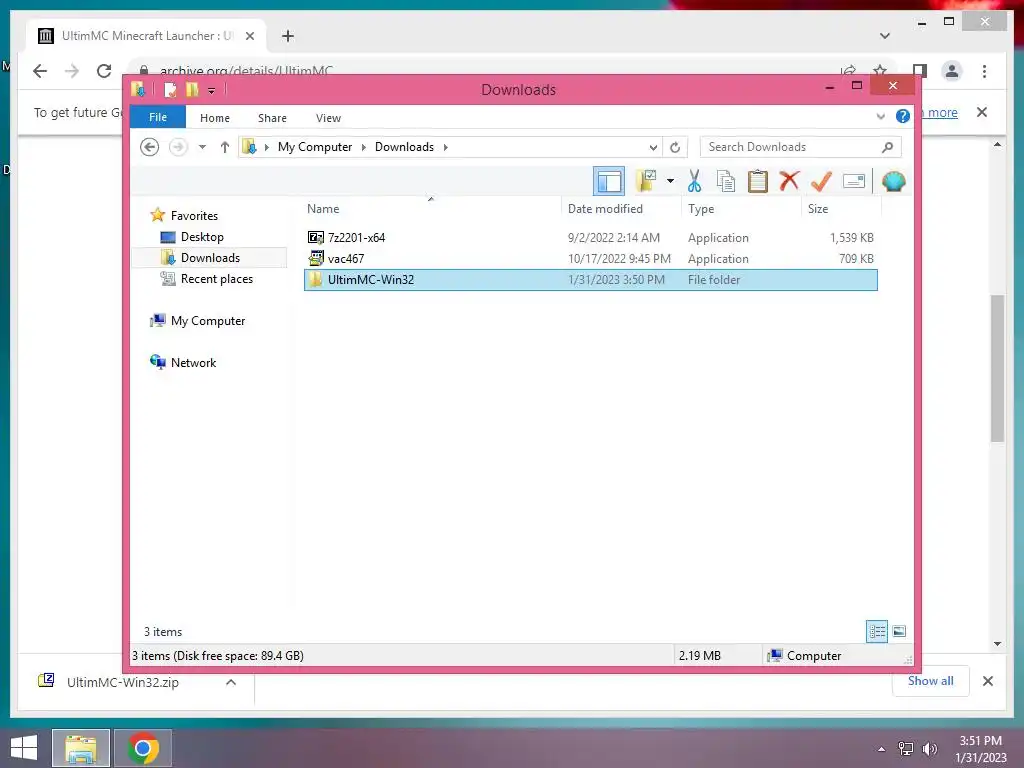This screenshot has height=768, width=1024.
Task: Select My Computer in navigation pane
Action: 208,321
